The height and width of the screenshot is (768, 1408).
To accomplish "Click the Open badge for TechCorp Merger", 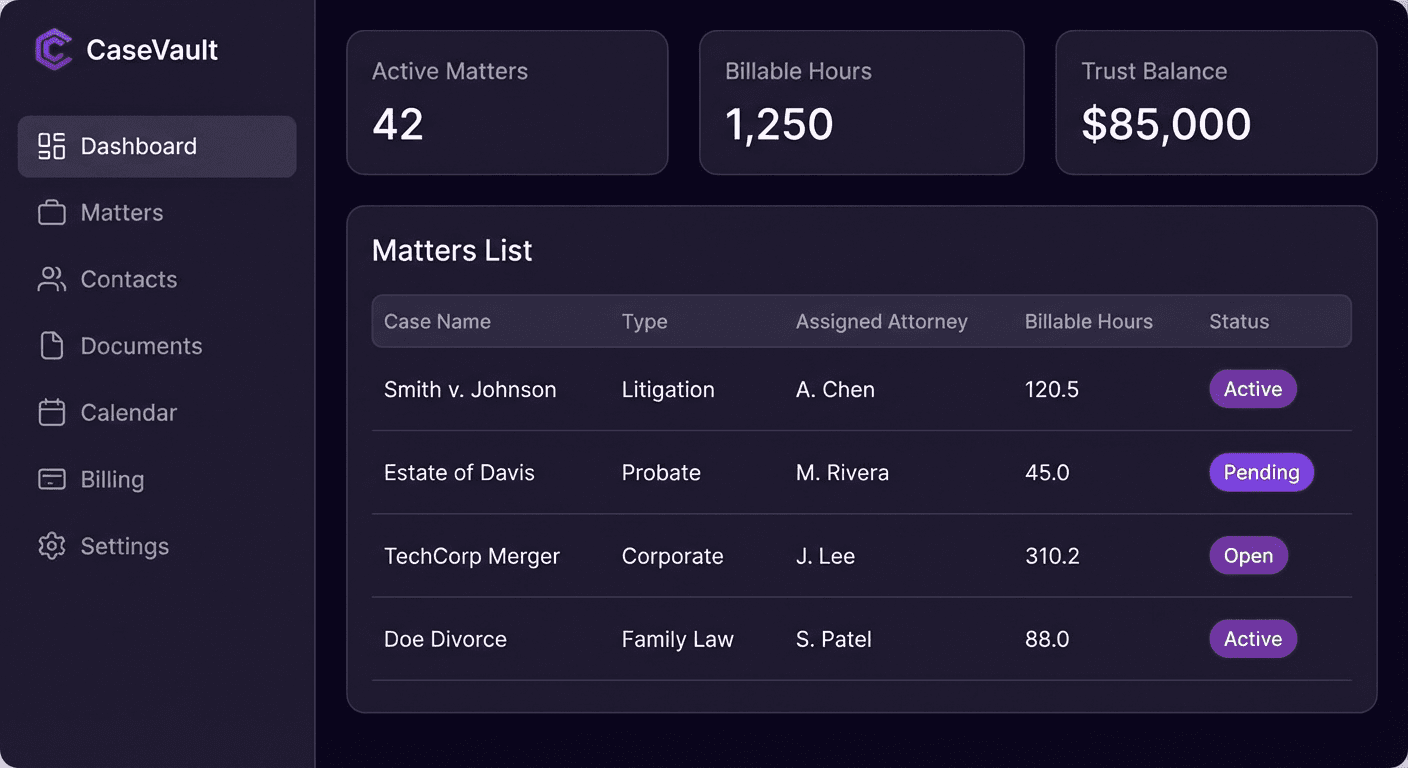I will click(1248, 555).
